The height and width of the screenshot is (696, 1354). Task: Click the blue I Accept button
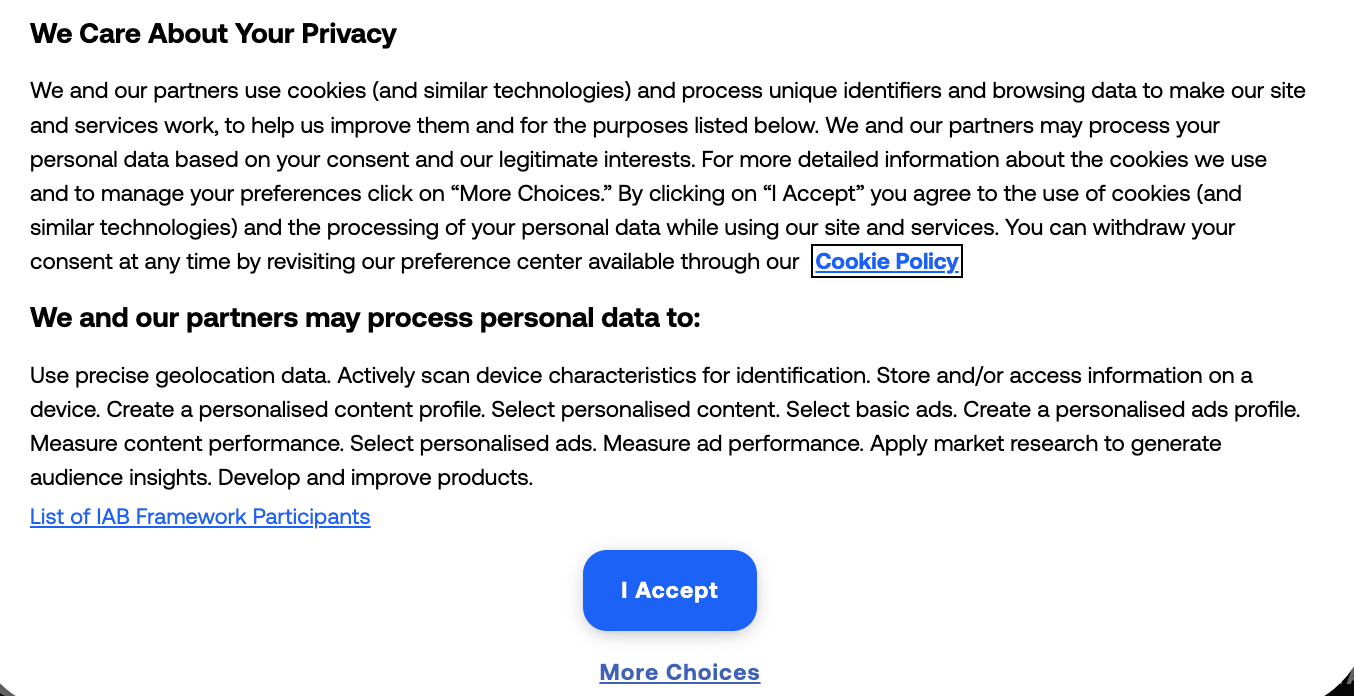(669, 590)
